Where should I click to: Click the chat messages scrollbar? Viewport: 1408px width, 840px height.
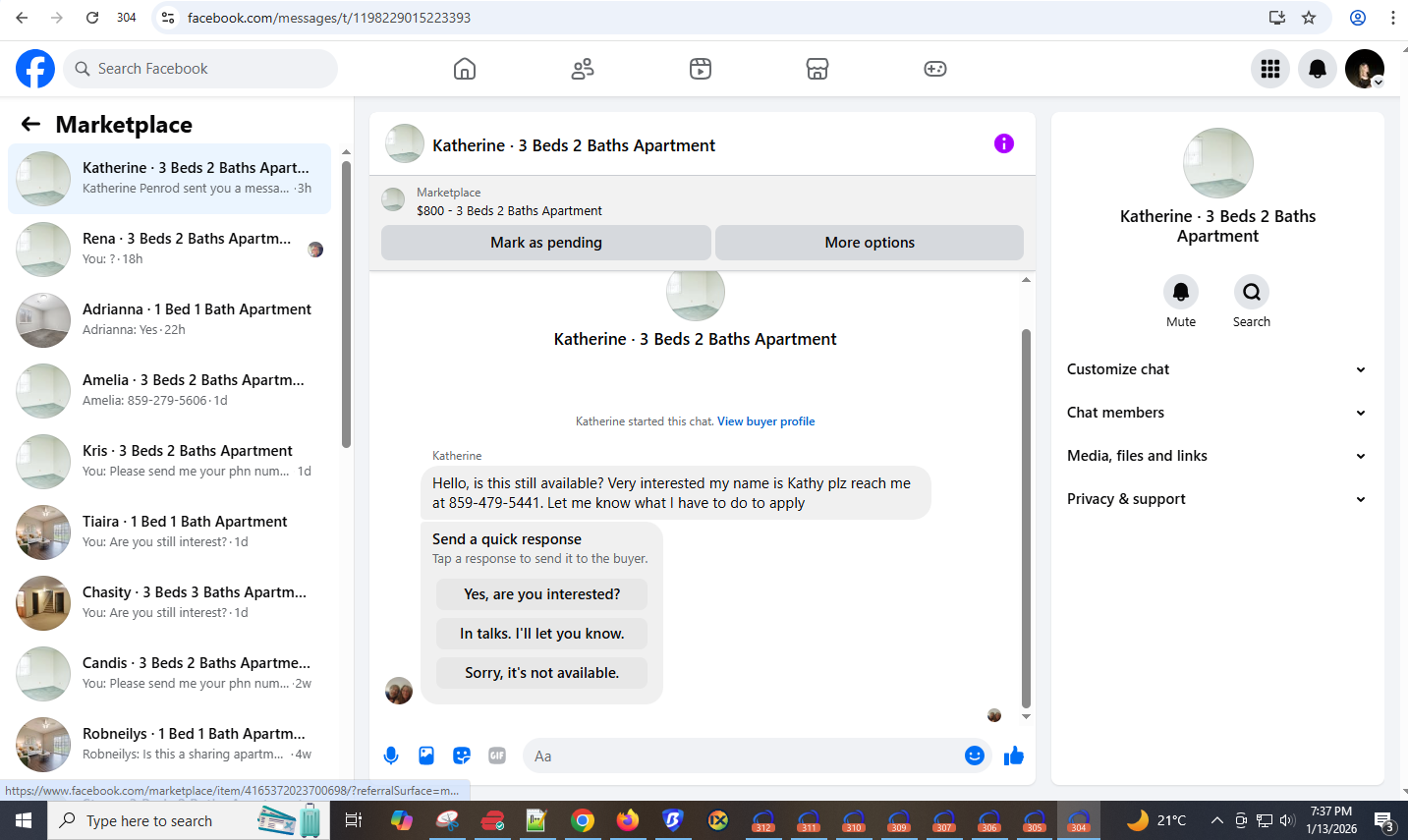point(1026,519)
